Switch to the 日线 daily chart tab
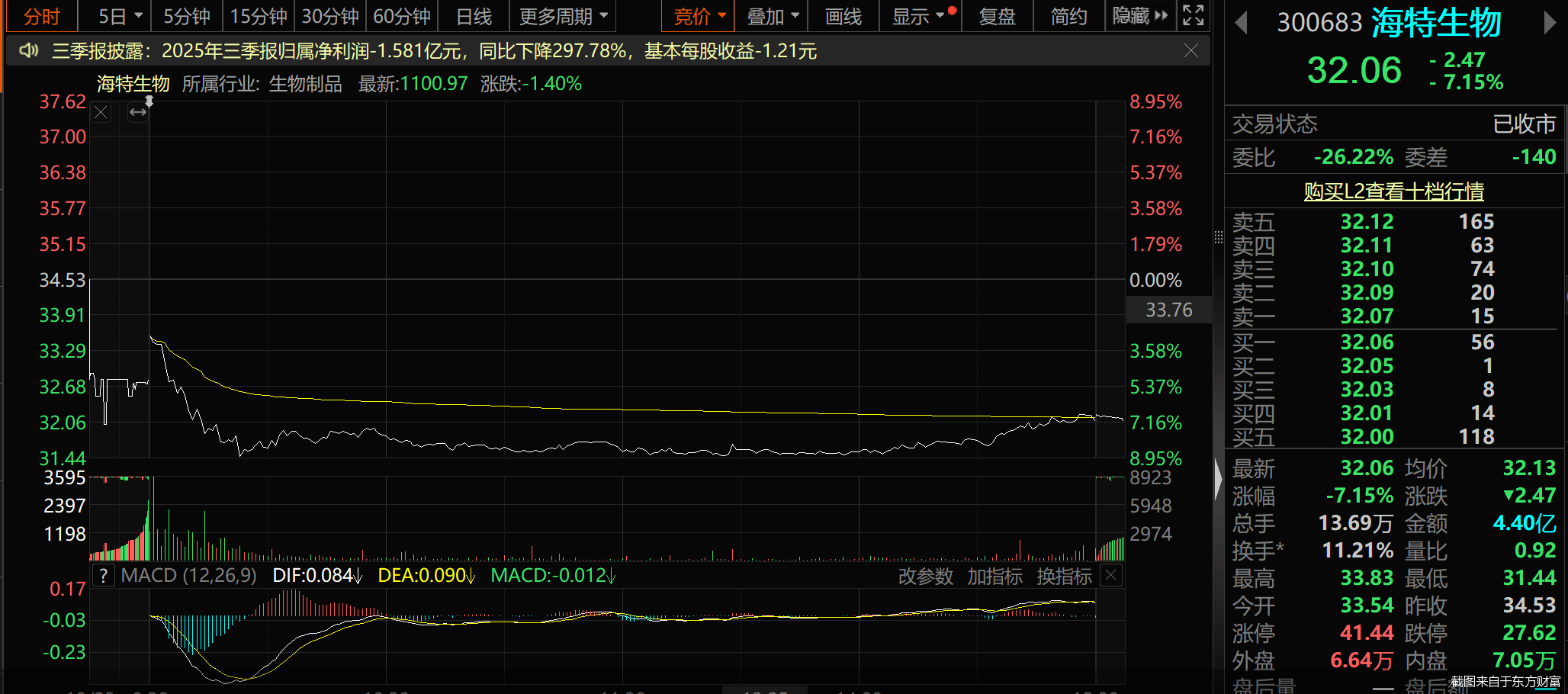The height and width of the screenshot is (694, 1568). coord(474,16)
